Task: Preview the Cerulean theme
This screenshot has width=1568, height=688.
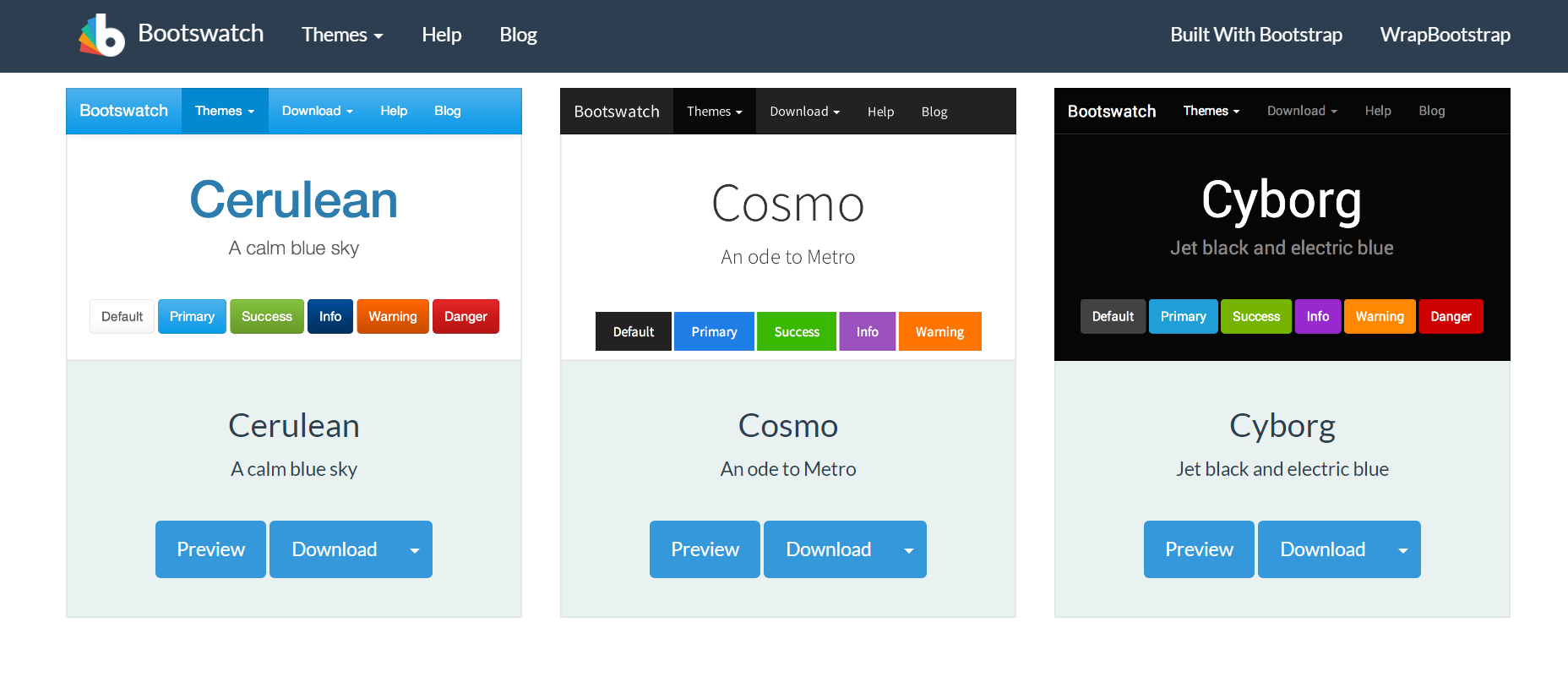Action: pyautogui.click(x=210, y=549)
